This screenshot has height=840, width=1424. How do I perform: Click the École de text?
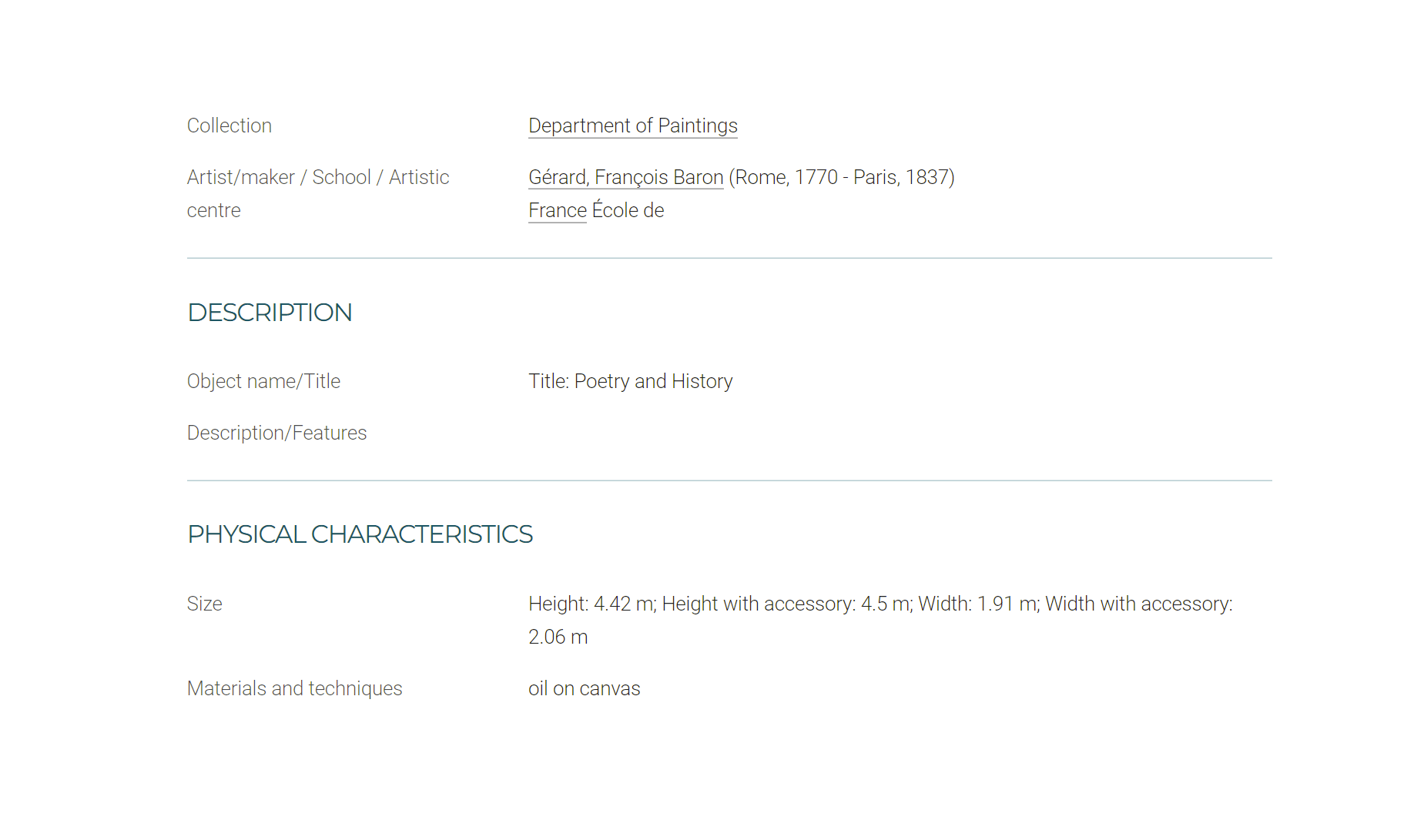[628, 210]
